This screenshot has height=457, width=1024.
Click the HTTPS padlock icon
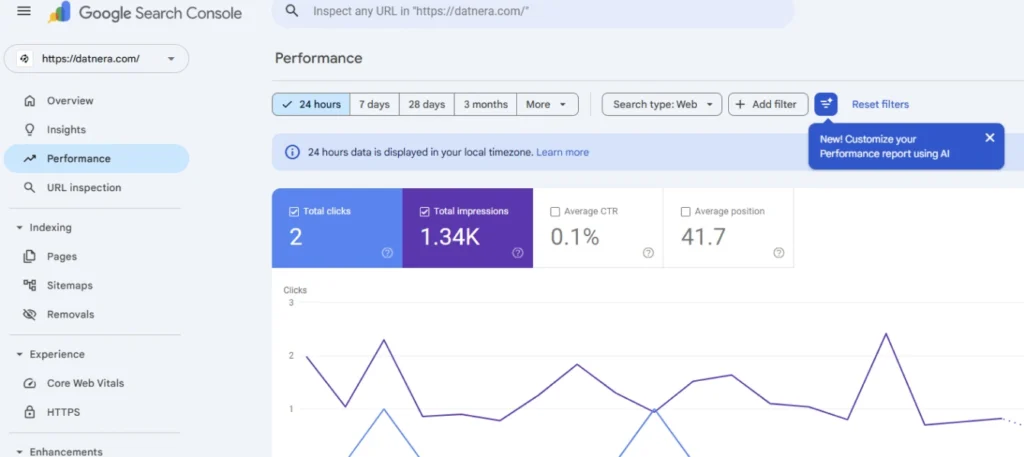pos(29,412)
